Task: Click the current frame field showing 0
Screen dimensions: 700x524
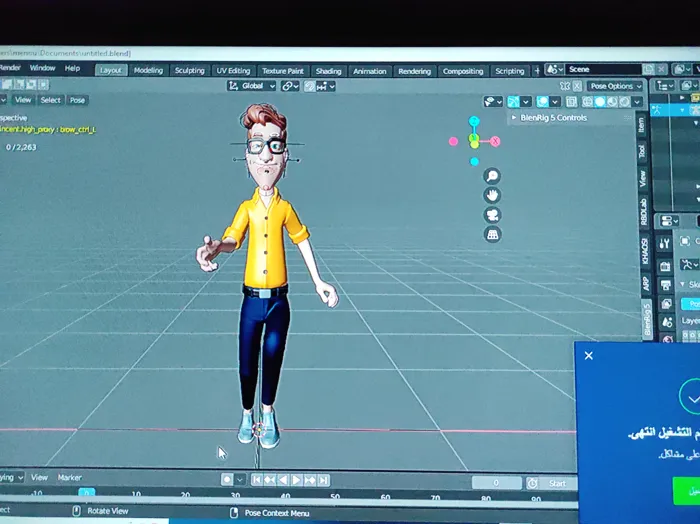Action: click(x=496, y=483)
